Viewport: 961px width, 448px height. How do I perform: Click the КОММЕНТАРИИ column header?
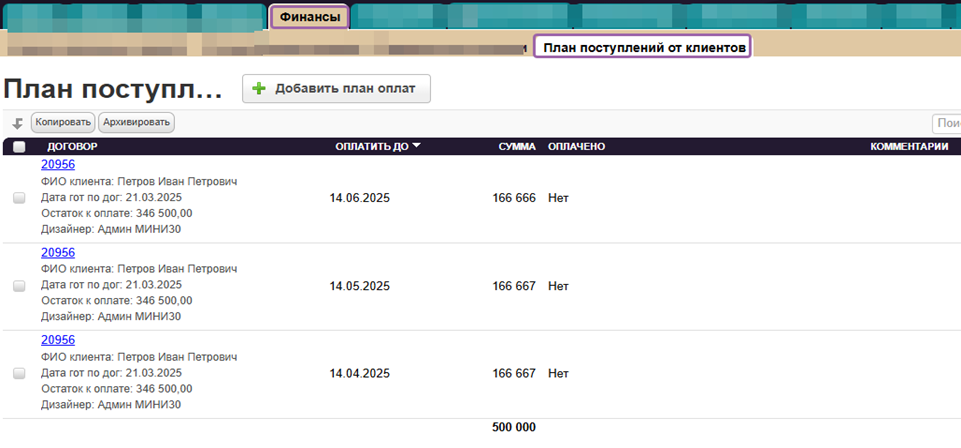908,147
